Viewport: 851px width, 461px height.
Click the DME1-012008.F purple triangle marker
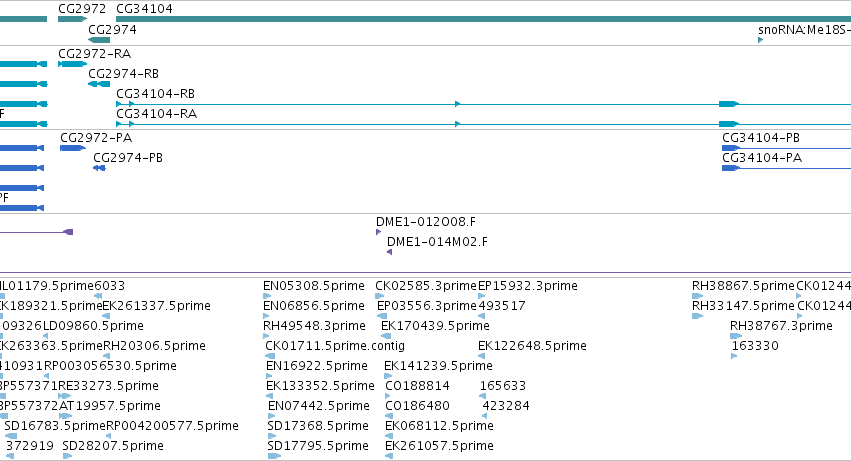(x=378, y=232)
